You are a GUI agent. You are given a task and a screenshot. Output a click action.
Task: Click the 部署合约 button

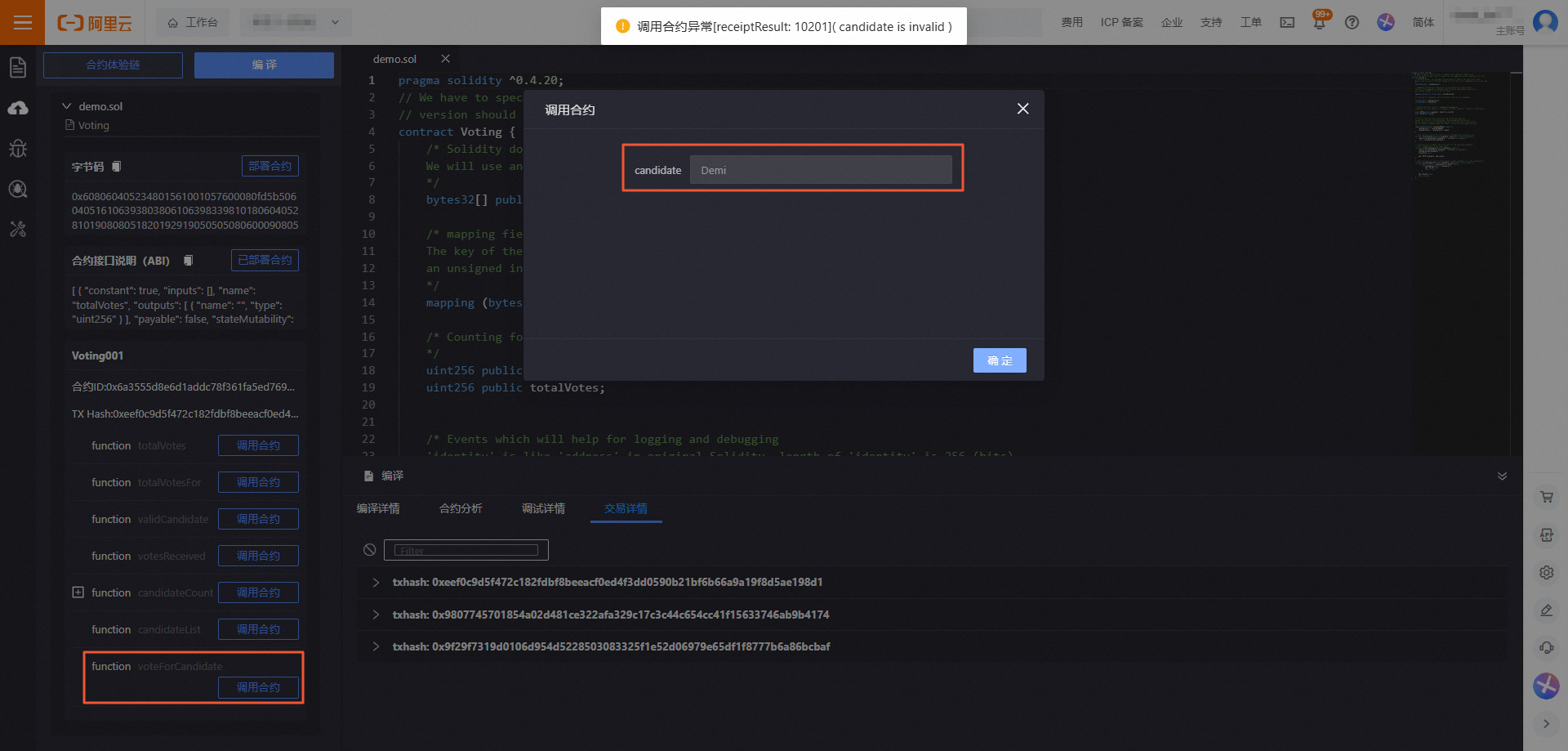pos(269,166)
